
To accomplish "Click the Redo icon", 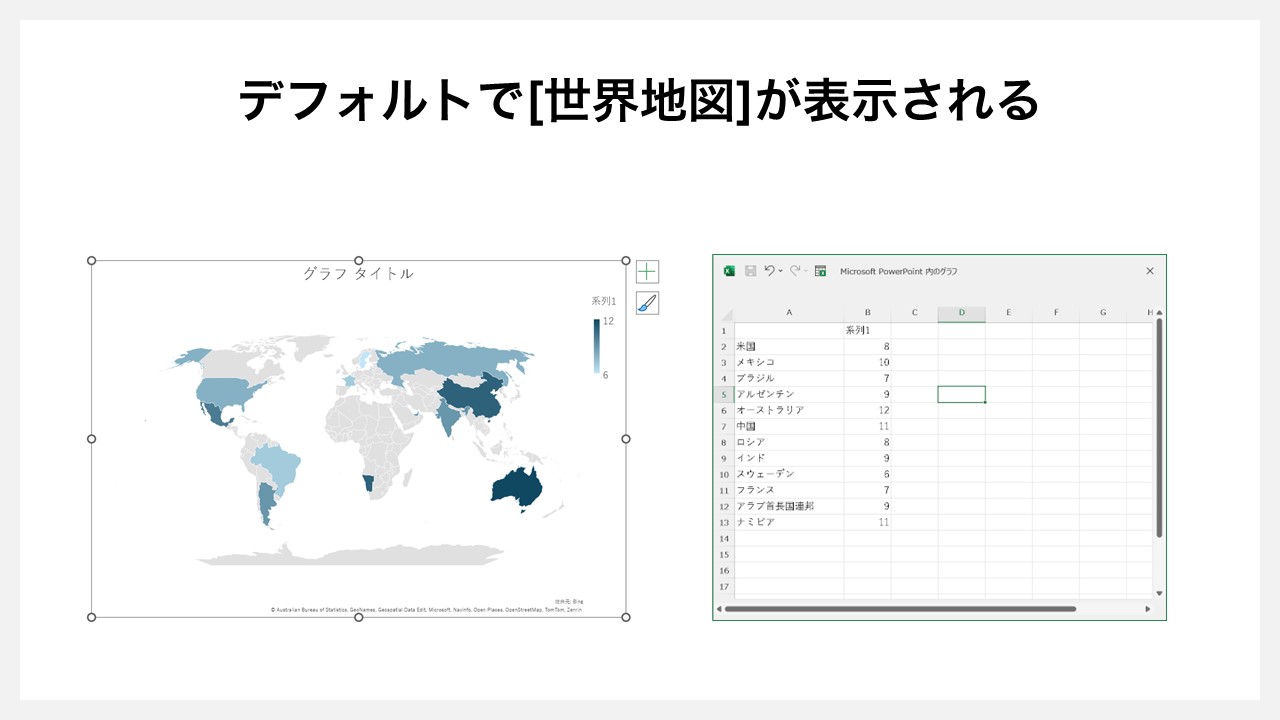I will 794,271.
